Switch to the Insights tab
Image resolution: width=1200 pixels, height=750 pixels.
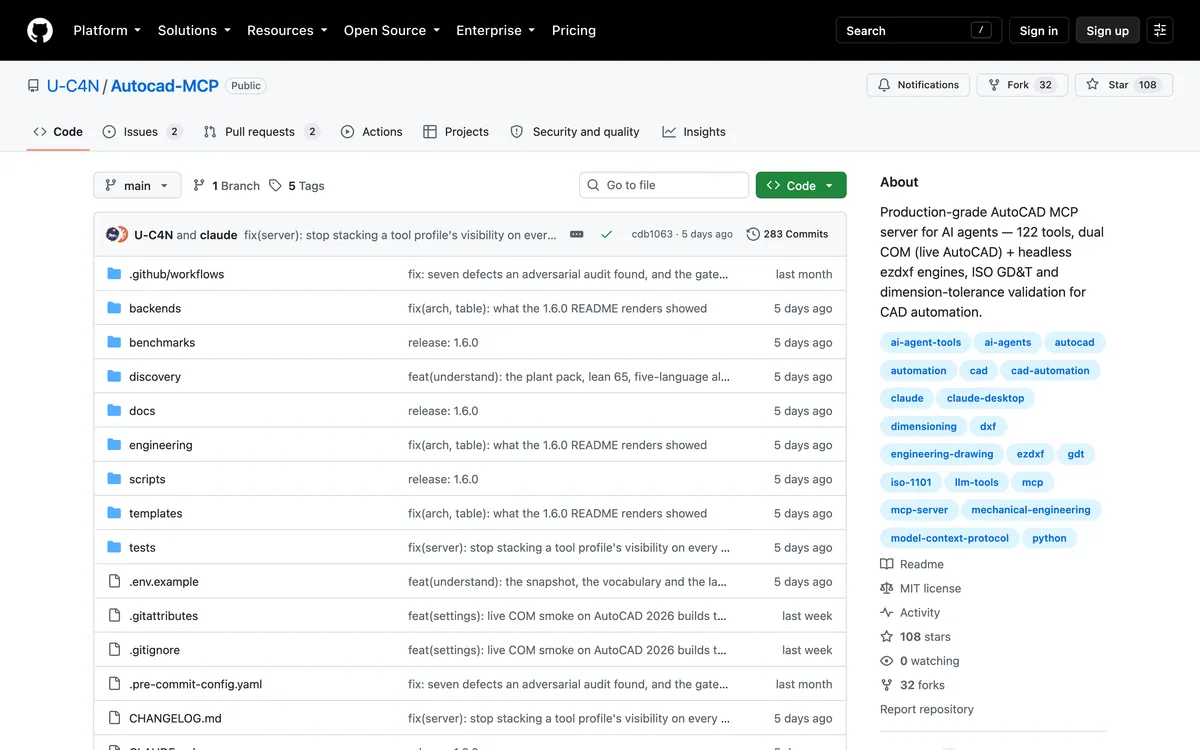pos(694,132)
